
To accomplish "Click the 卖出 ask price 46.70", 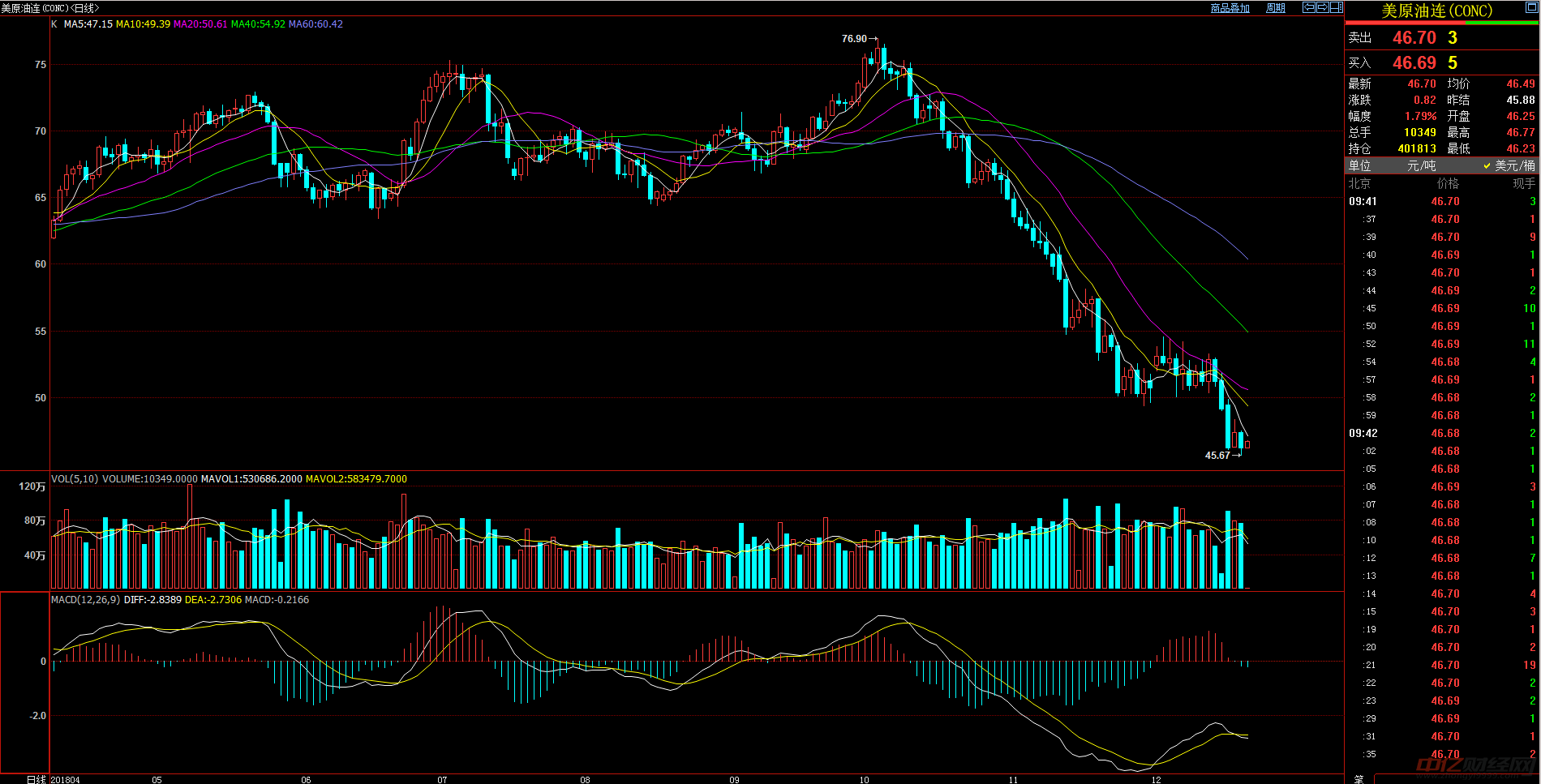I will coord(1414,38).
